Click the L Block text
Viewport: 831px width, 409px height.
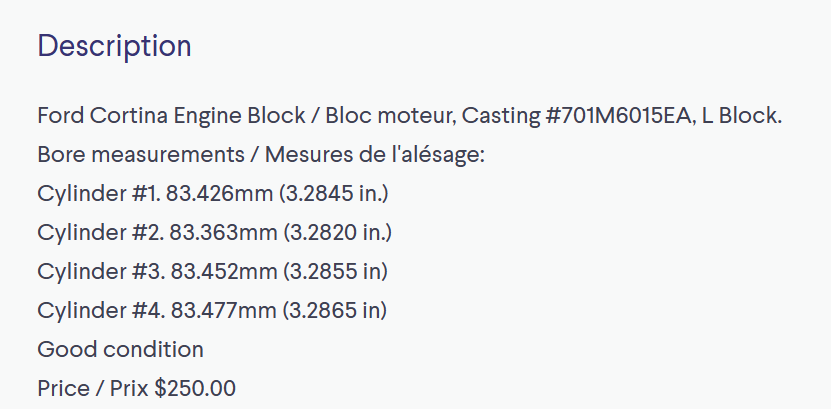click(x=742, y=115)
